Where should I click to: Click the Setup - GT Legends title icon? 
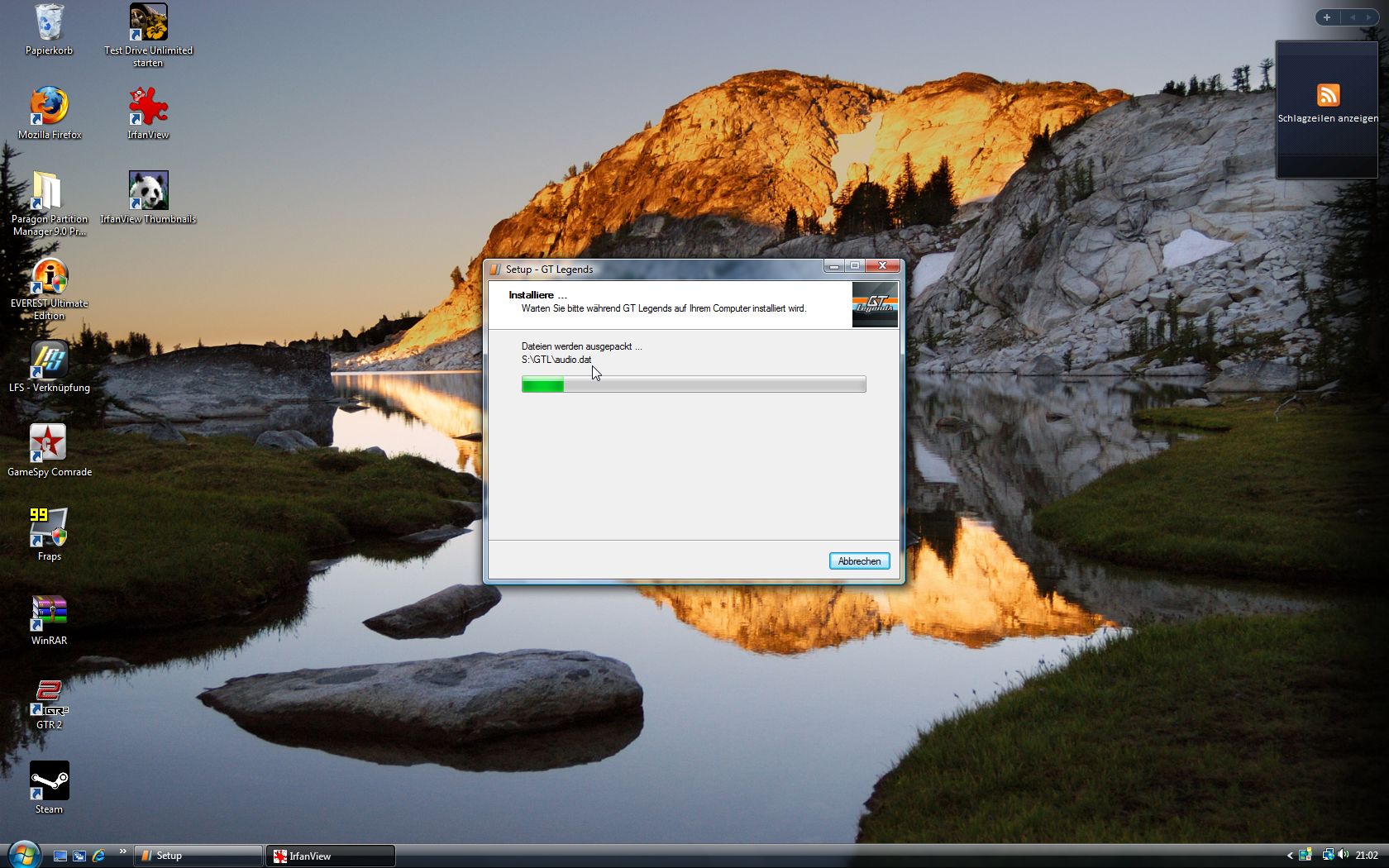[495, 269]
